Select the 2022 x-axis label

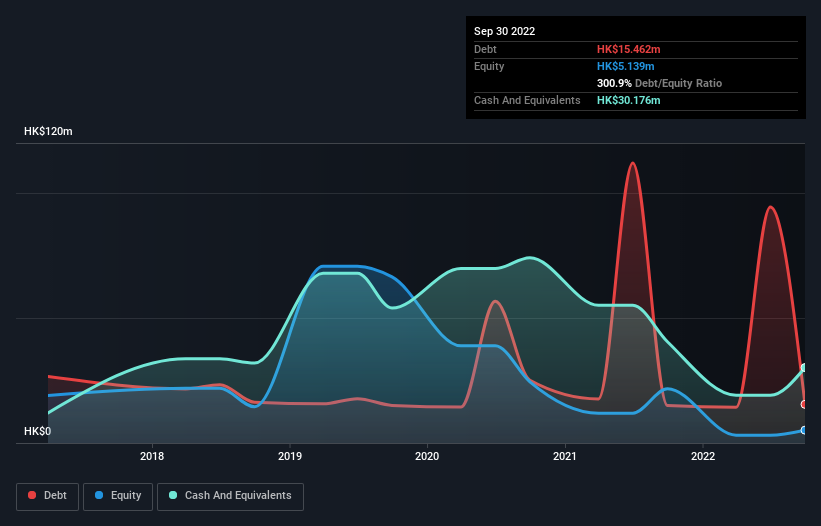click(x=703, y=456)
